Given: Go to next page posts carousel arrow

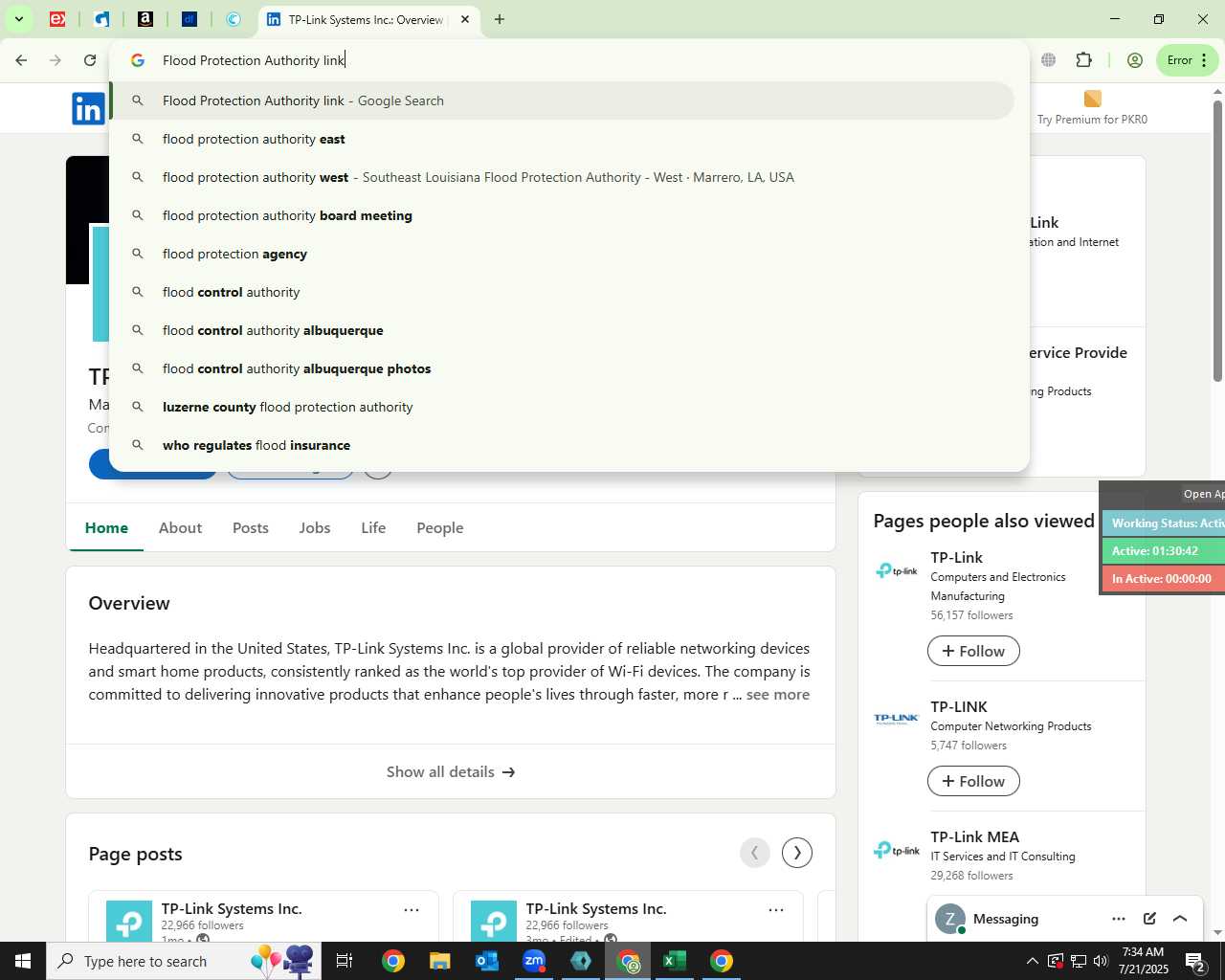Looking at the screenshot, I should 797,853.
